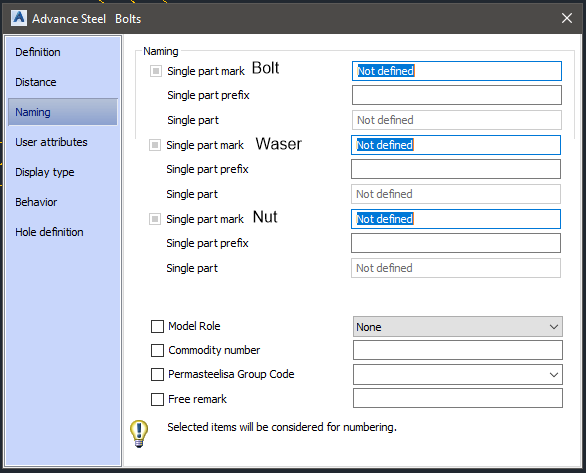The height and width of the screenshot is (473, 586).
Task: Click the Free remark text field
Action: pyautogui.click(x=457, y=398)
